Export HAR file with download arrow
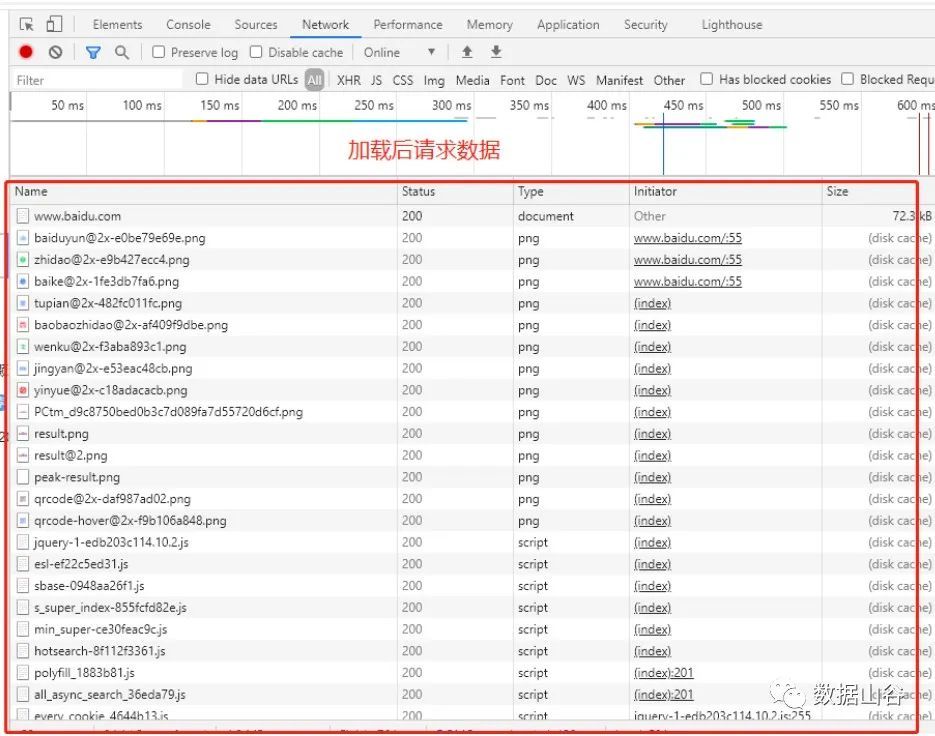 tap(496, 52)
